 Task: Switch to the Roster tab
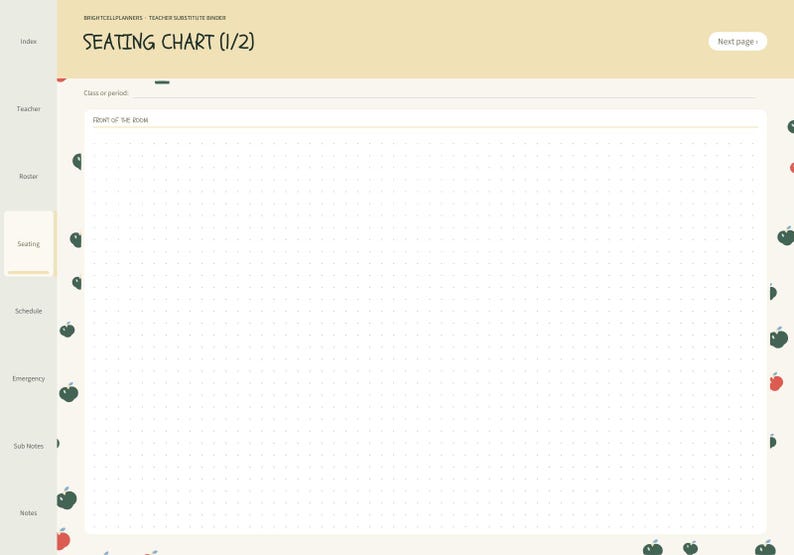(28, 176)
